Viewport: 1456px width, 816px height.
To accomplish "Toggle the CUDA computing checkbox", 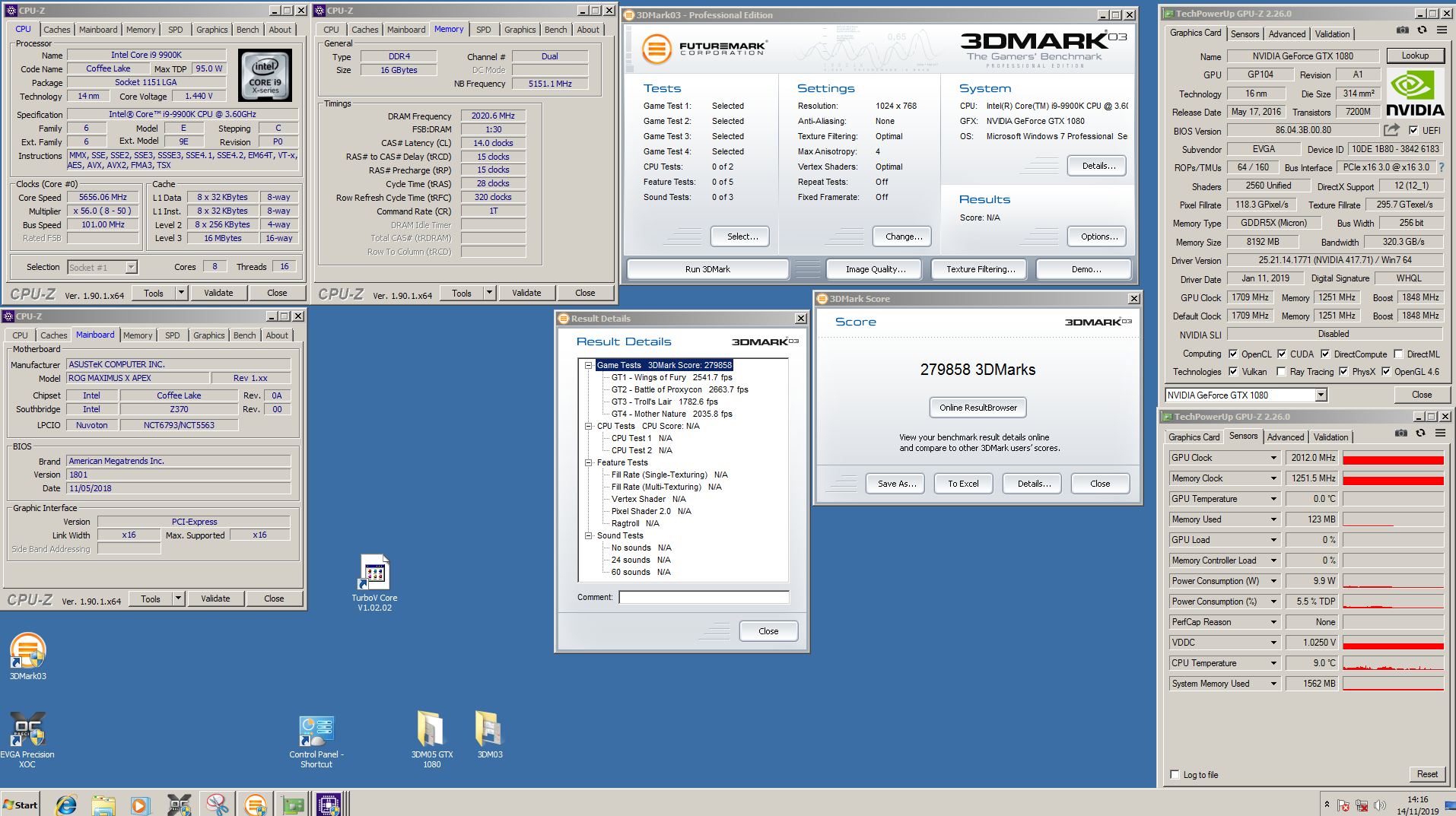I will point(1282,354).
